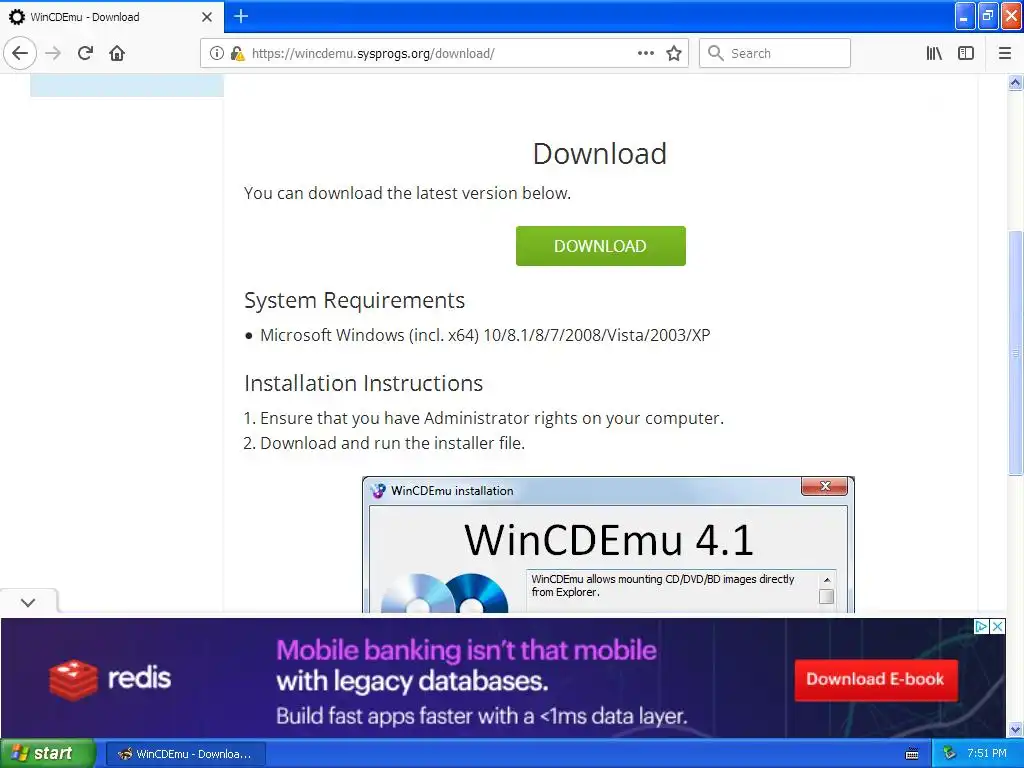Click the network tray icon
The image size is (1024, 768).
coord(950,754)
